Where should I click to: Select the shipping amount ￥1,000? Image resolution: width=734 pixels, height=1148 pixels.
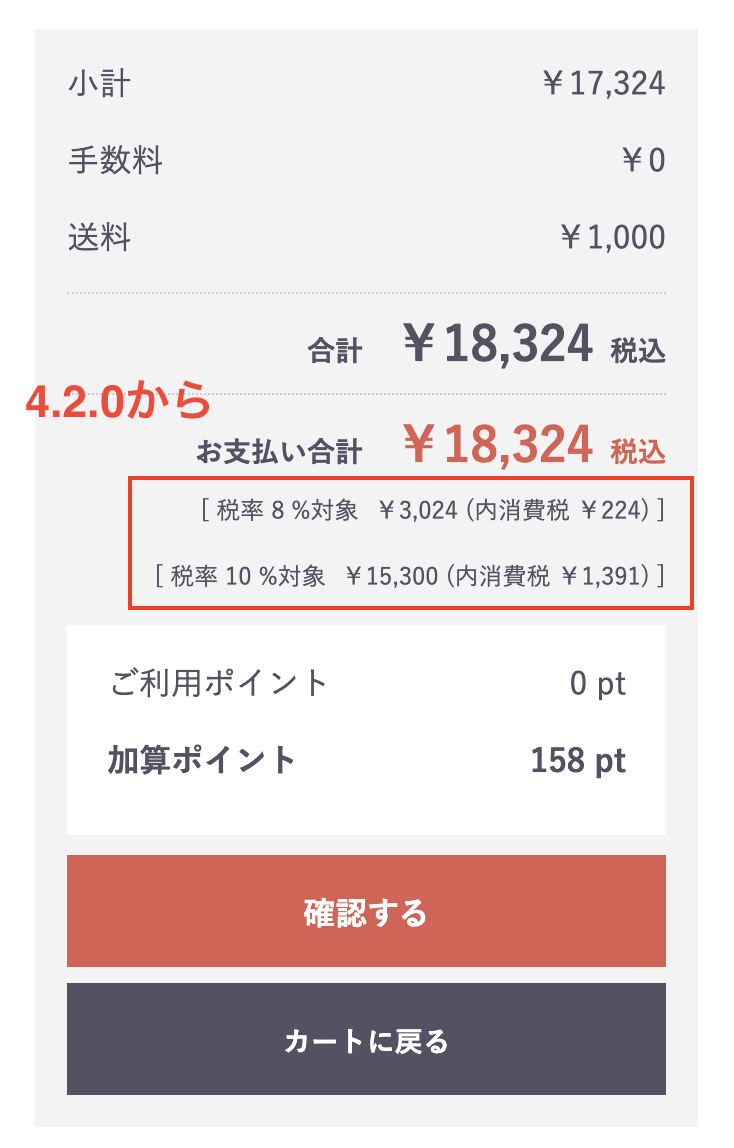tap(611, 237)
